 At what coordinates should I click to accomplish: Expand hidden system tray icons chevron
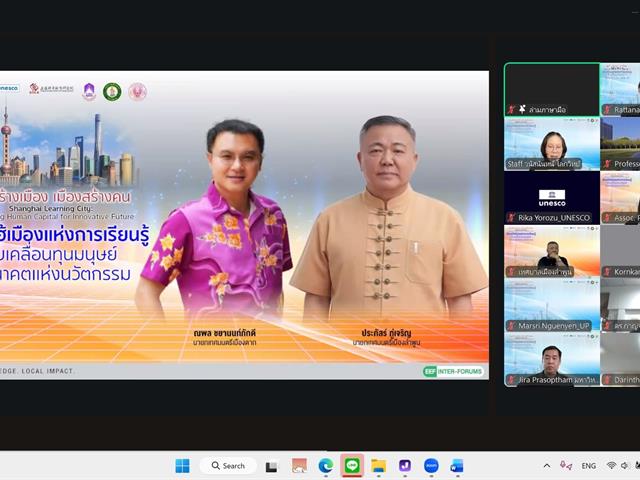[x=546, y=466]
